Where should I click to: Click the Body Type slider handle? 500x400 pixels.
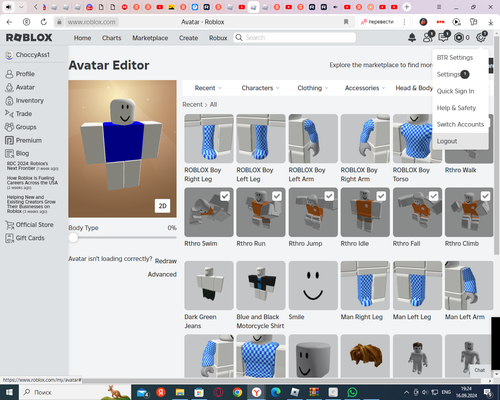coord(73,238)
